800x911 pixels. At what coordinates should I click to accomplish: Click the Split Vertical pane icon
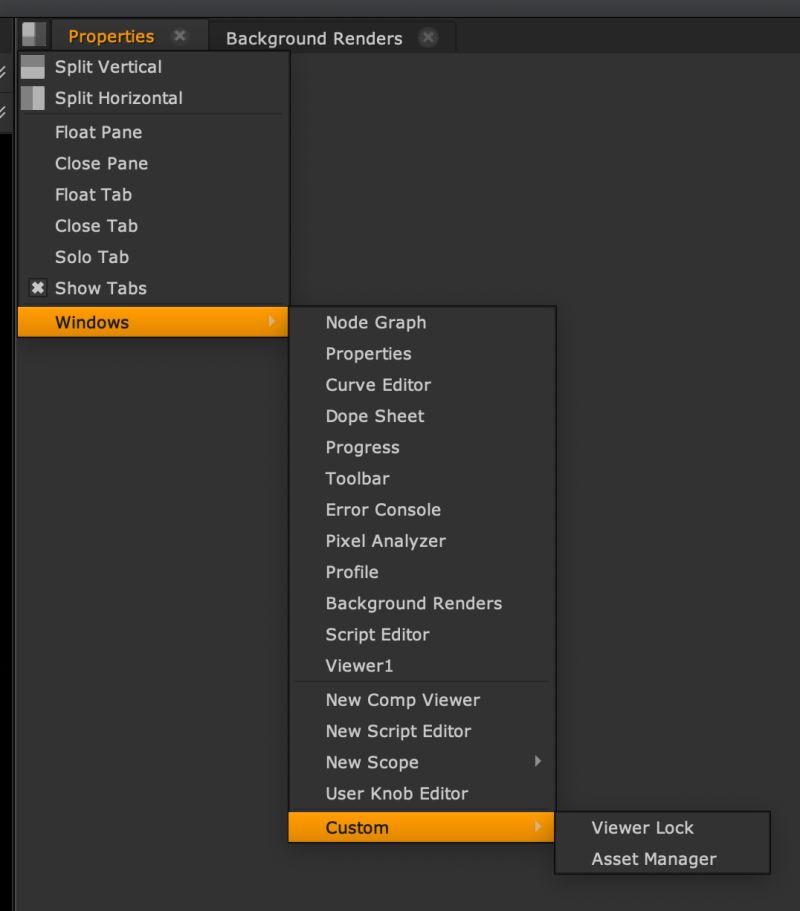pyautogui.click(x=32, y=67)
